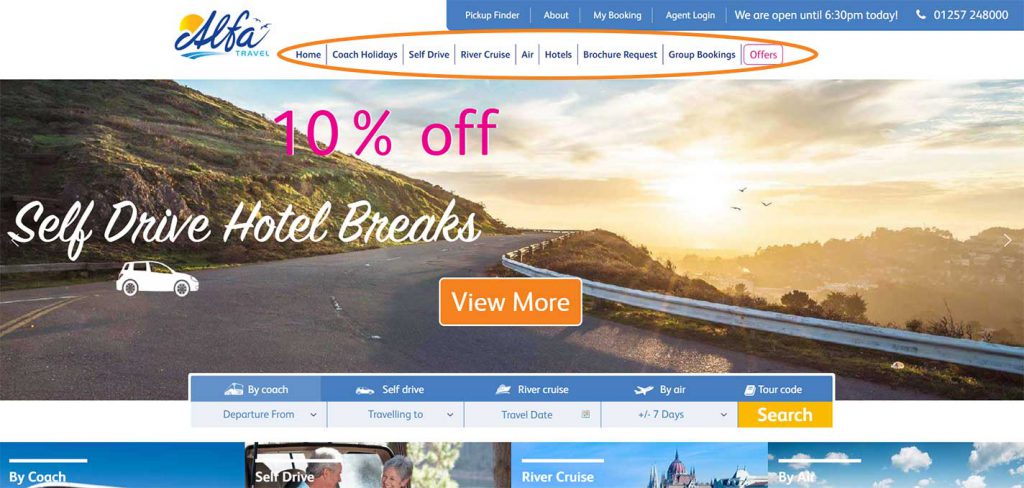Click the phone icon beside 01257 248000
Screen dimensions: 1024x488
click(x=921, y=14)
